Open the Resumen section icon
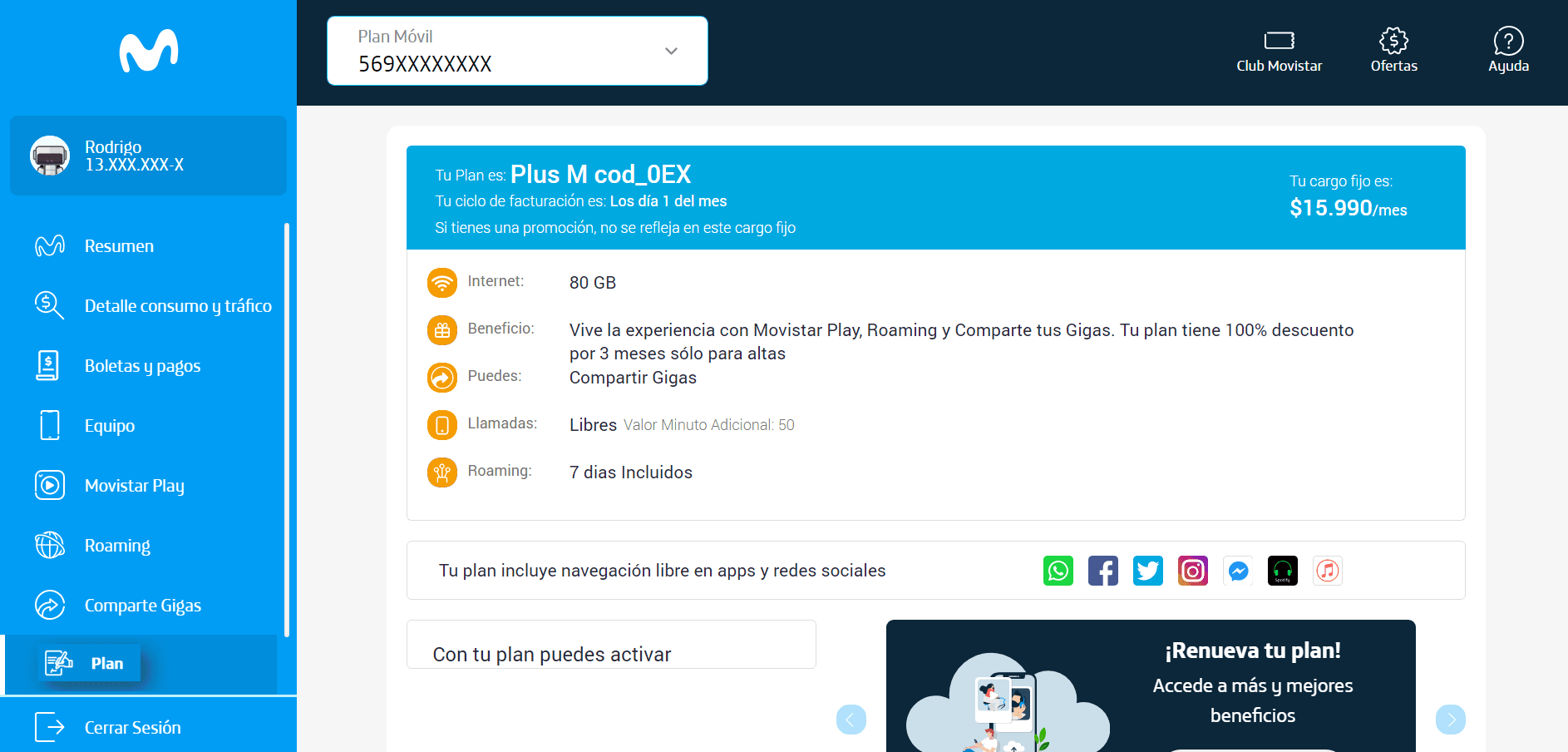Screen dimensions: 1568x752 (x=50, y=246)
